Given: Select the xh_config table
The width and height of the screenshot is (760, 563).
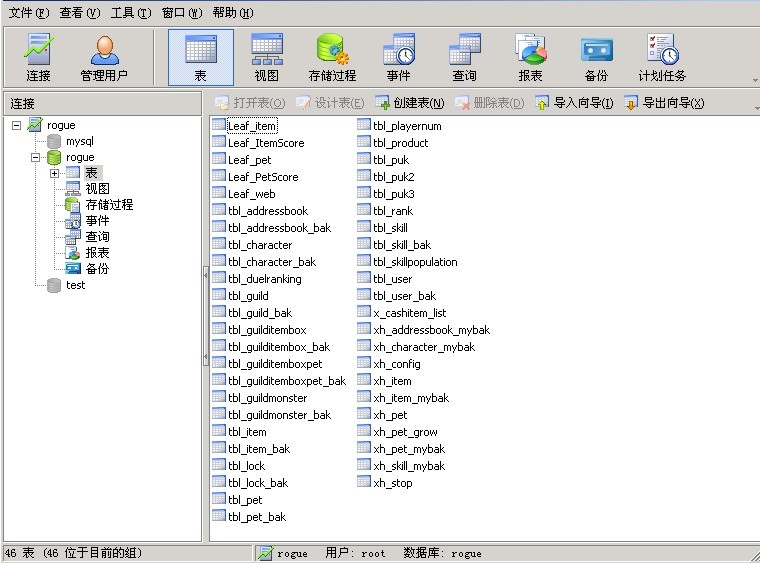Looking at the screenshot, I should [396, 364].
